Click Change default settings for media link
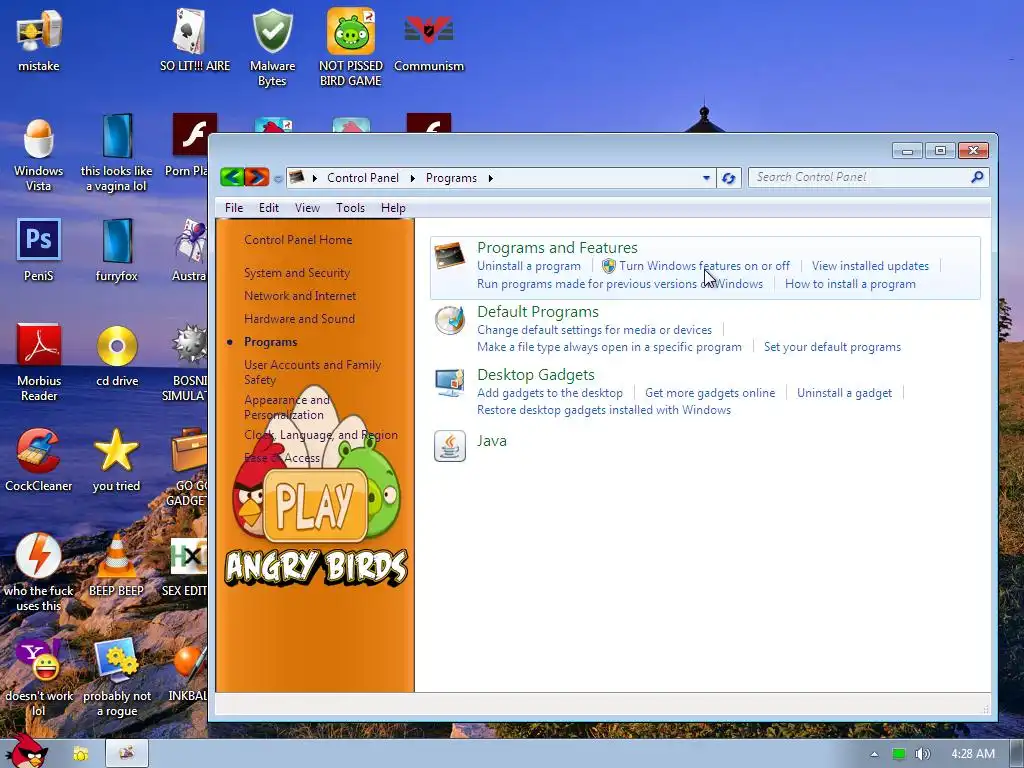1024x768 pixels. (594, 330)
